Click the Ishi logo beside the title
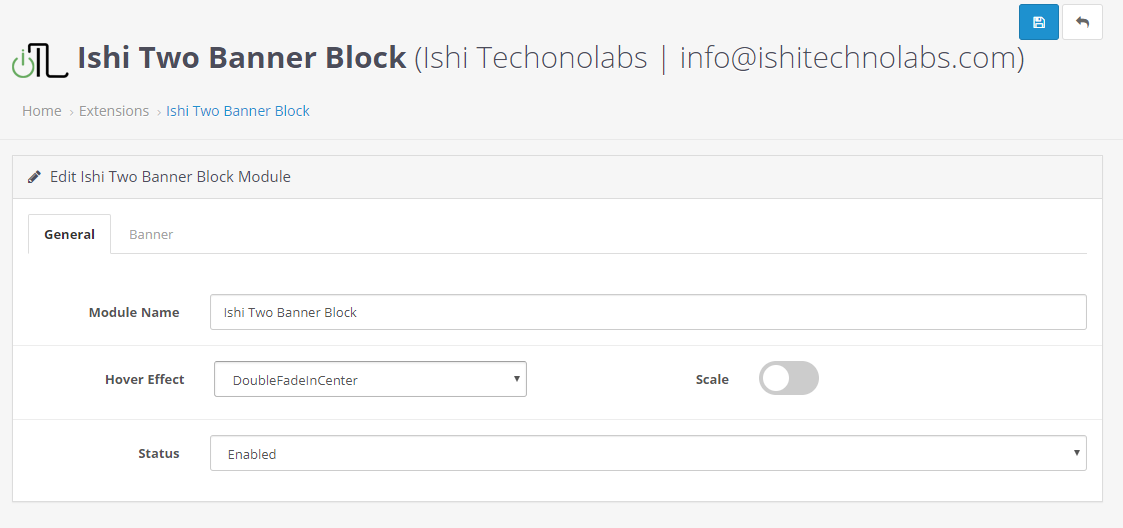The width and height of the screenshot is (1123, 528). point(39,60)
